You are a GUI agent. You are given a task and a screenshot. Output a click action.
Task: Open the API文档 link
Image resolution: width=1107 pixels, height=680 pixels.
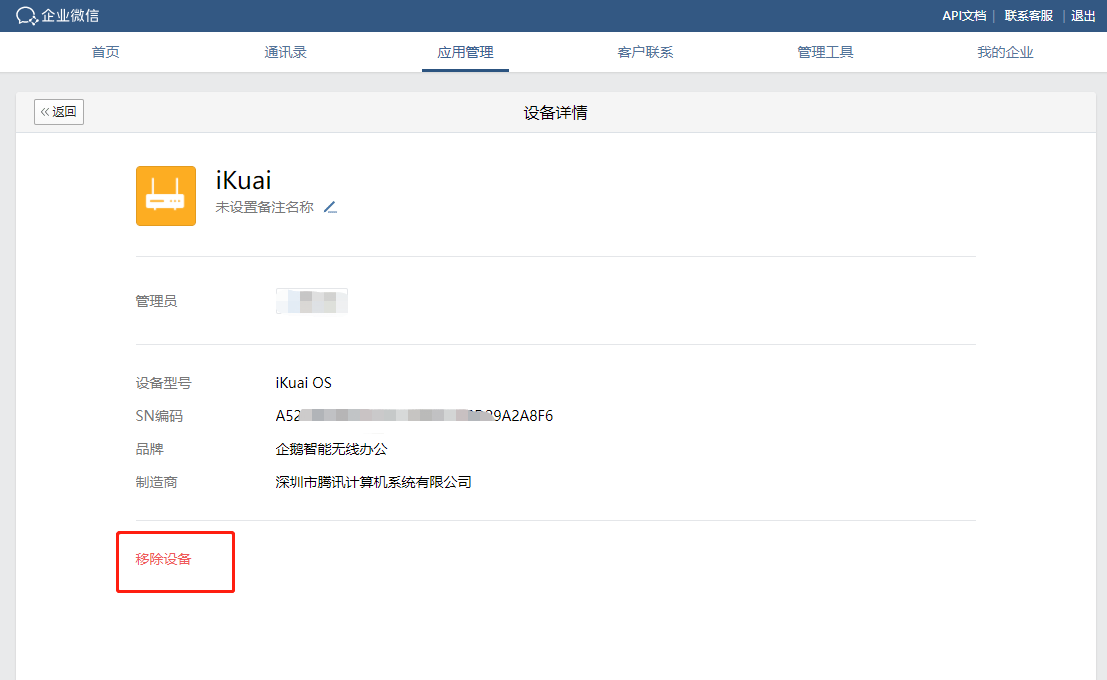click(964, 16)
